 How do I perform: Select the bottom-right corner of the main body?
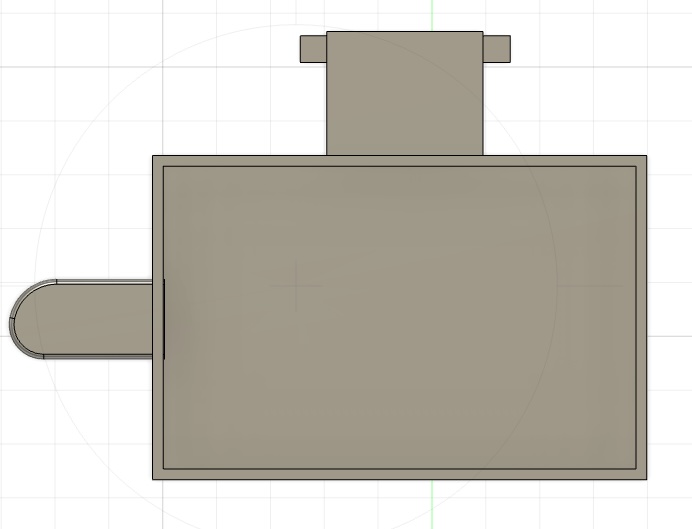point(646,478)
